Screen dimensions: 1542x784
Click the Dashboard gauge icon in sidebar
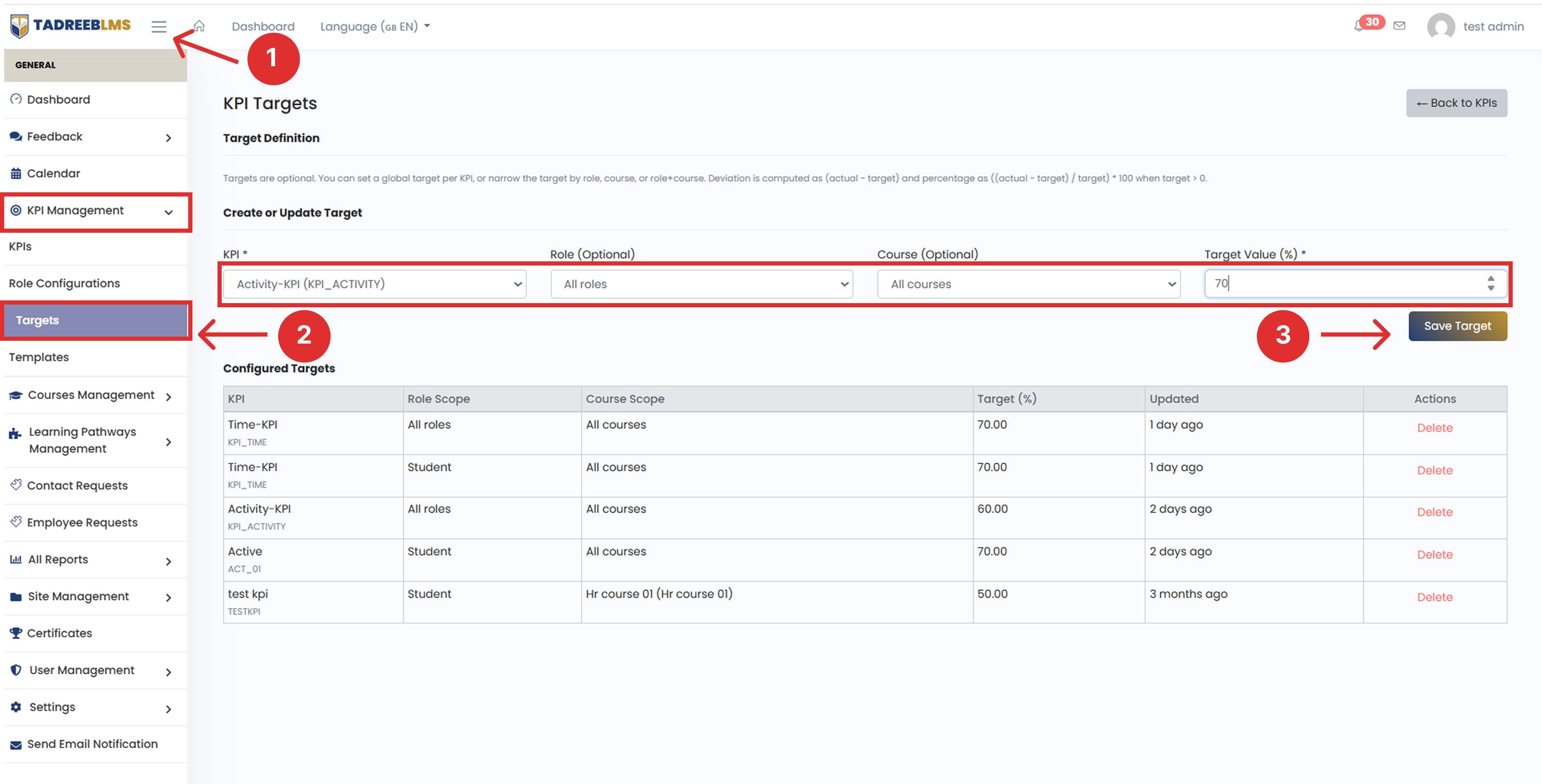[16, 99]
